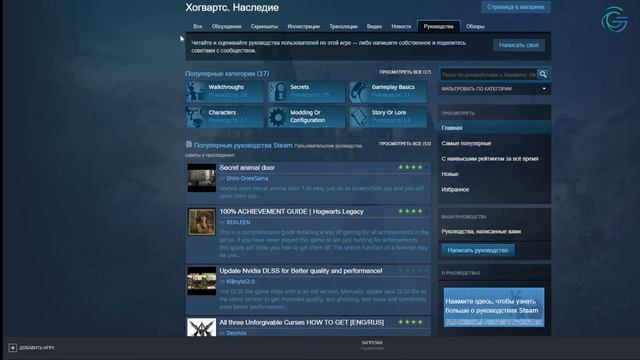Click the Страница в магазине button

tap(516, 7)
